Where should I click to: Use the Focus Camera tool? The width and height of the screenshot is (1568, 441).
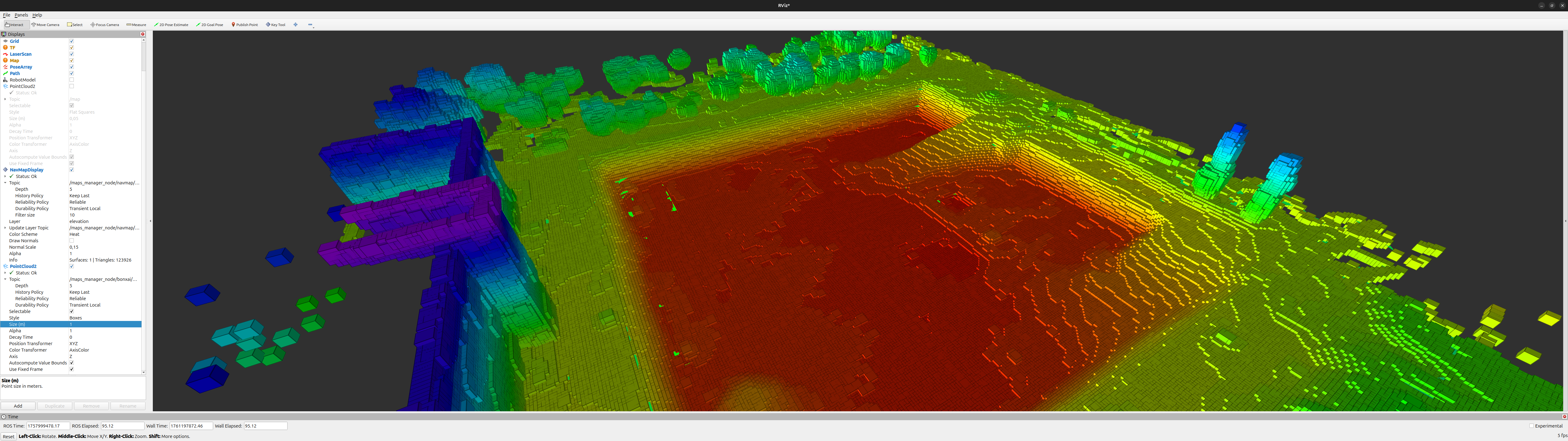point(104,24)
